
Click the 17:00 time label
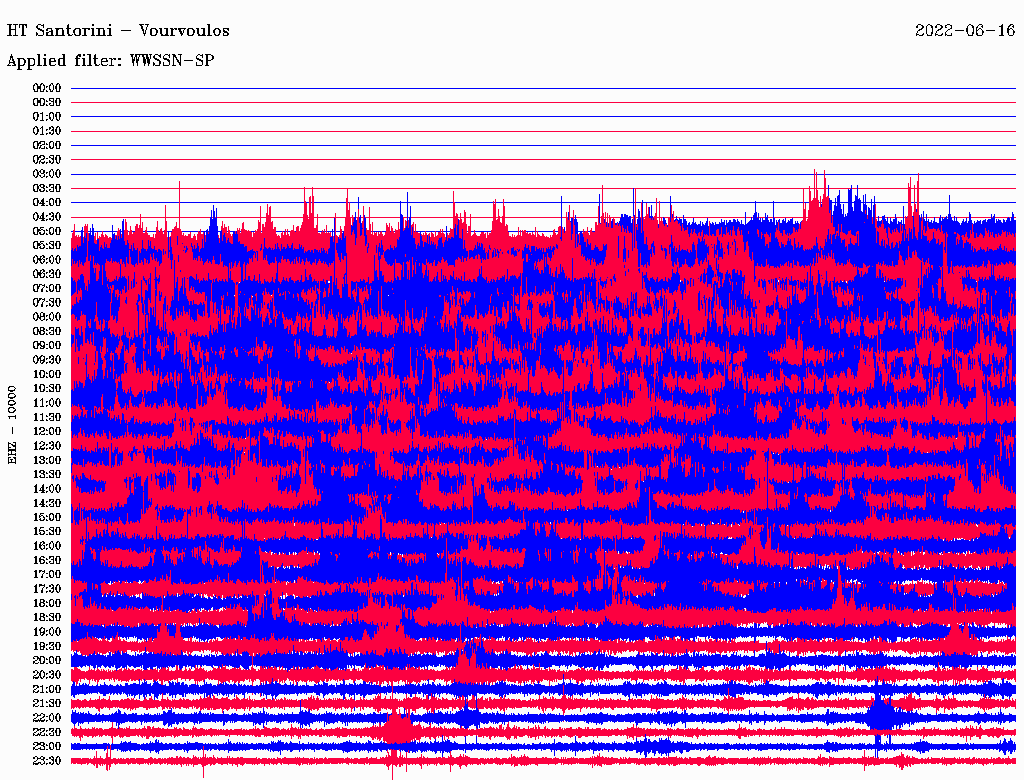click(x=47, y=574)
